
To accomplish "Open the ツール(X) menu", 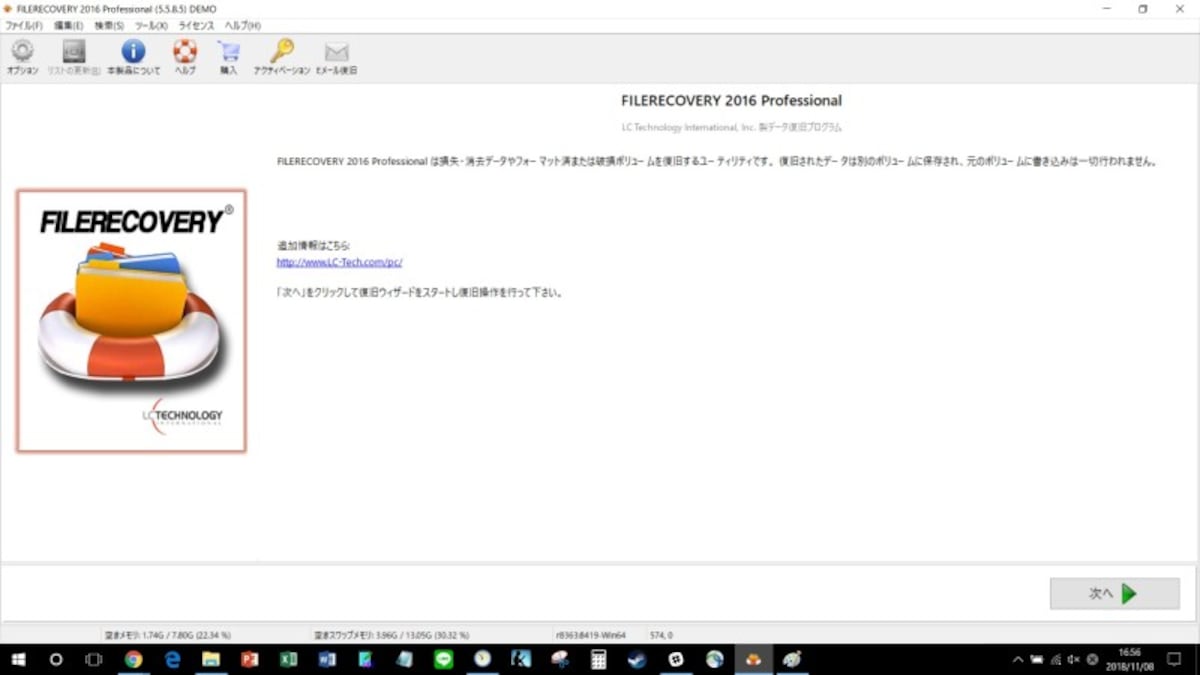I will coord(151,25).
